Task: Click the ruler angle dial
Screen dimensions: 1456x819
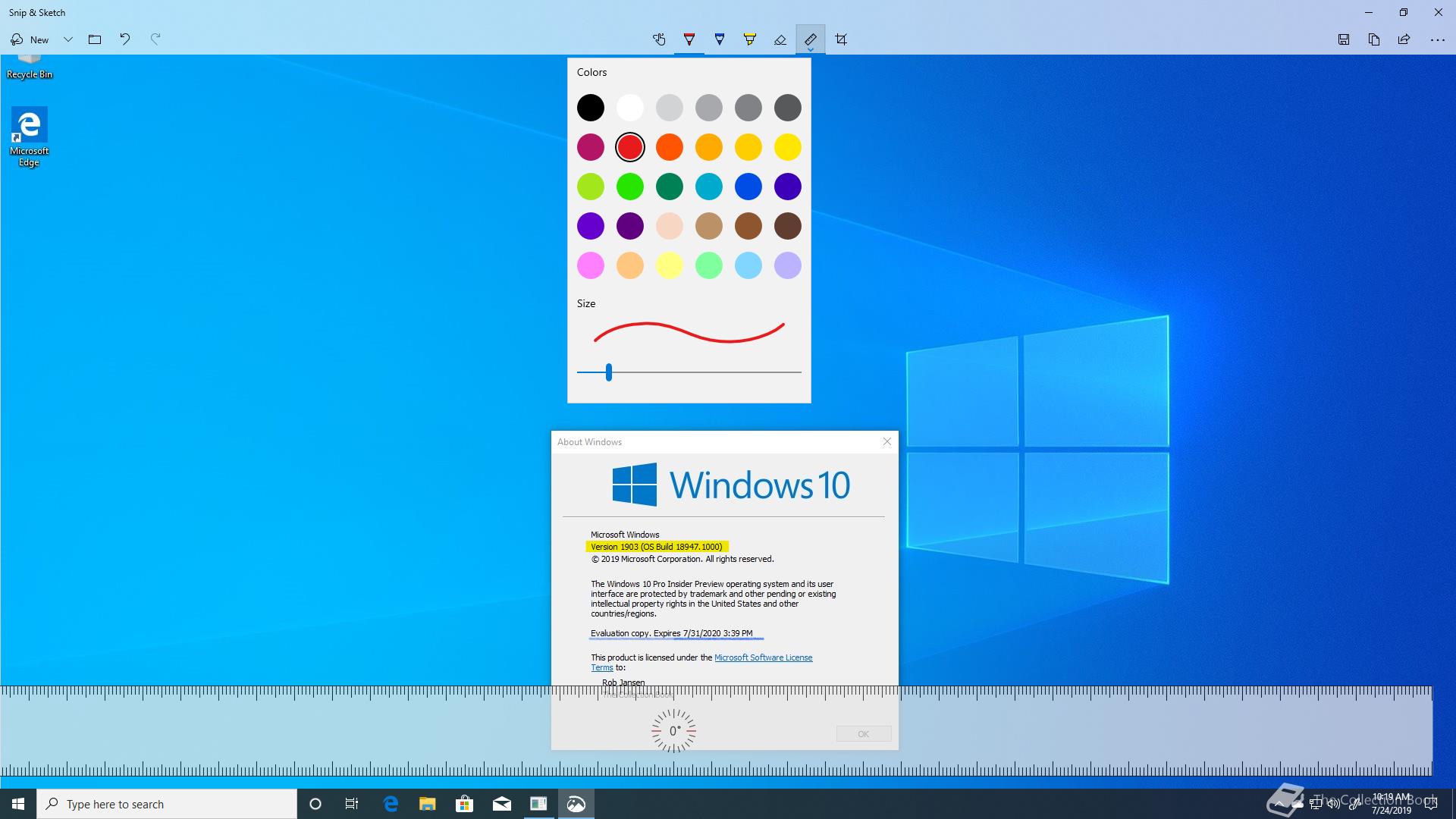Action: coord(673,731)
